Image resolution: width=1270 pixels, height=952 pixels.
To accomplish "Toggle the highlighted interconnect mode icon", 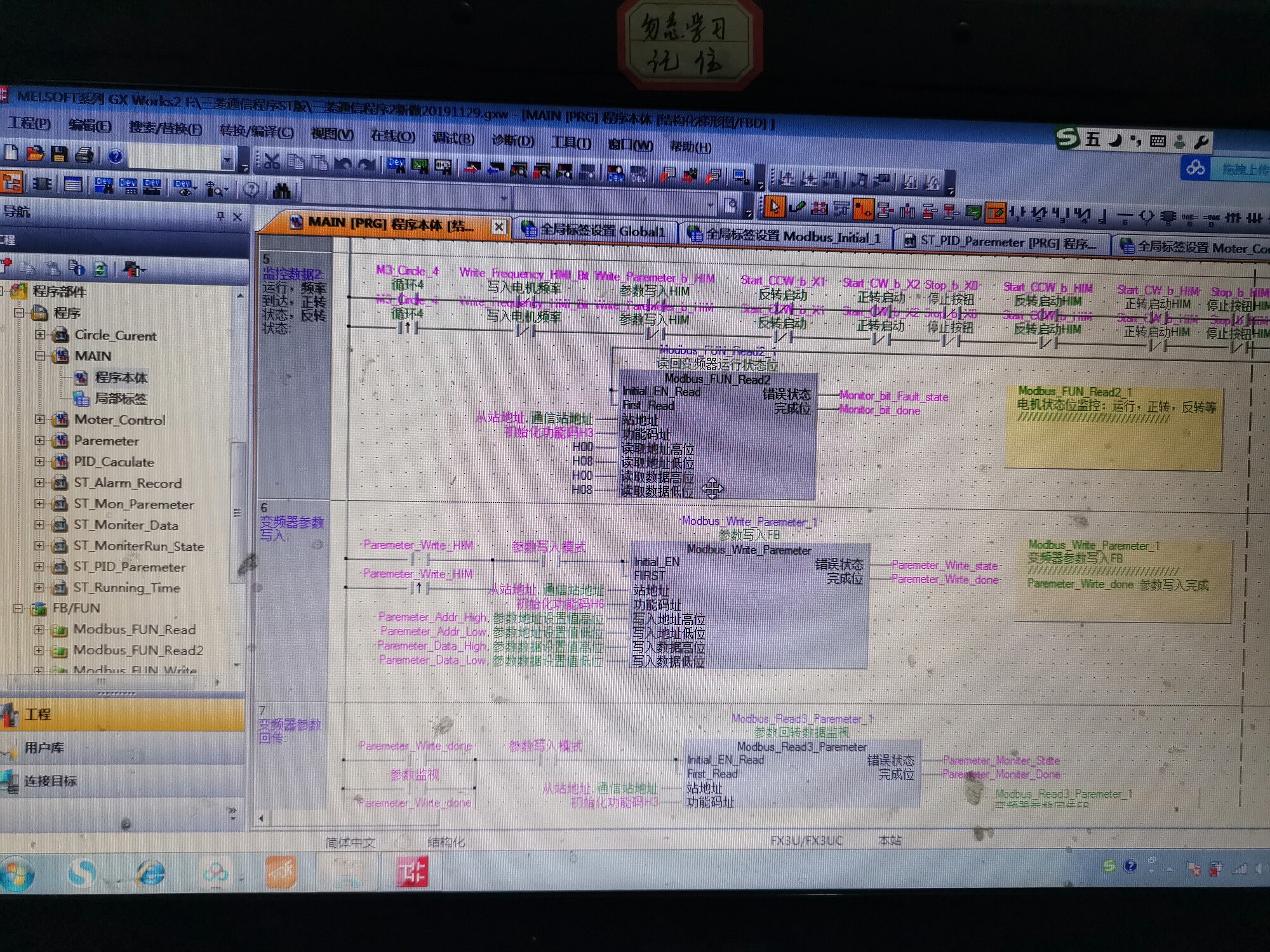I will tap(864, 209).
